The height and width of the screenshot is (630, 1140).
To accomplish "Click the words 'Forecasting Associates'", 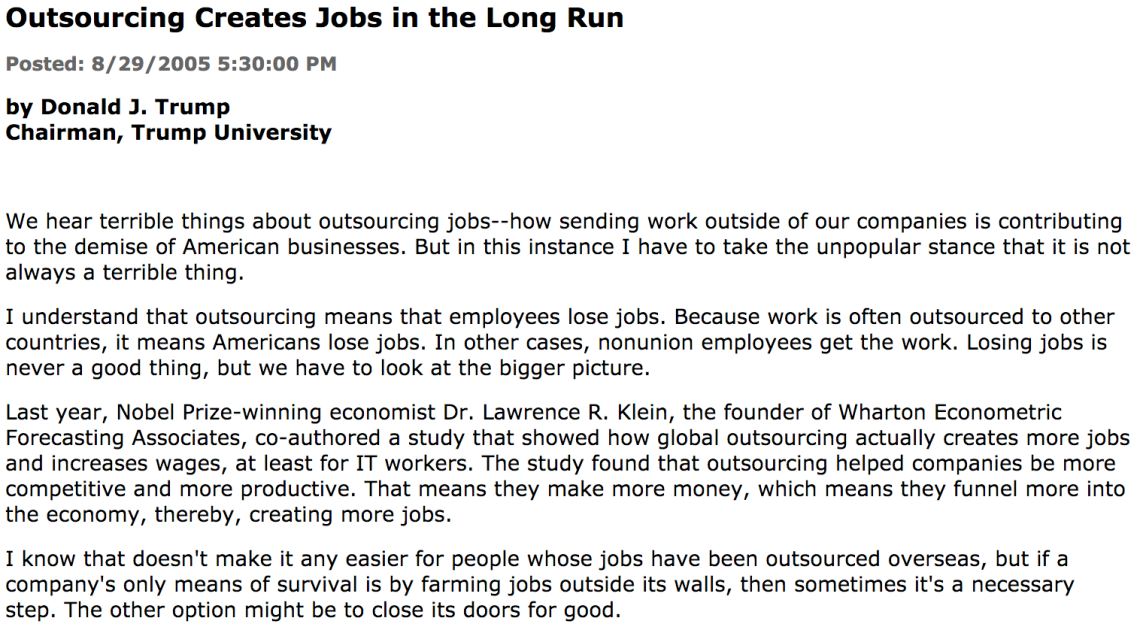I will [x=123, y=438].
